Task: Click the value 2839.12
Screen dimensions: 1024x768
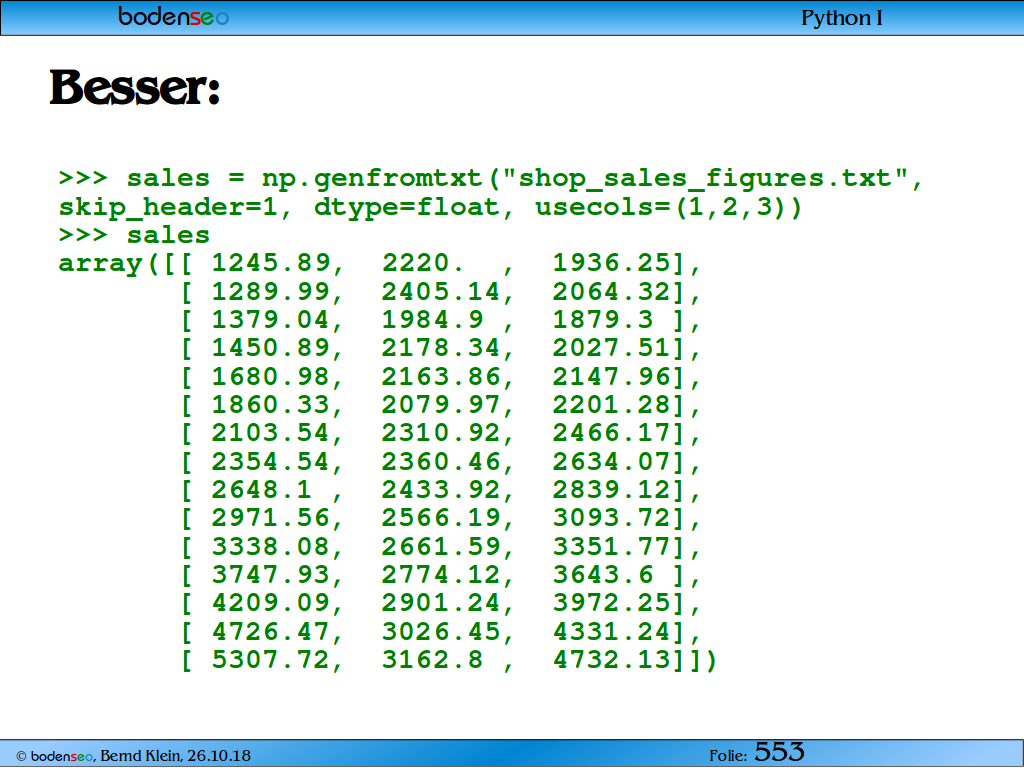Action: pyautogui.click(x=612, y=489)
